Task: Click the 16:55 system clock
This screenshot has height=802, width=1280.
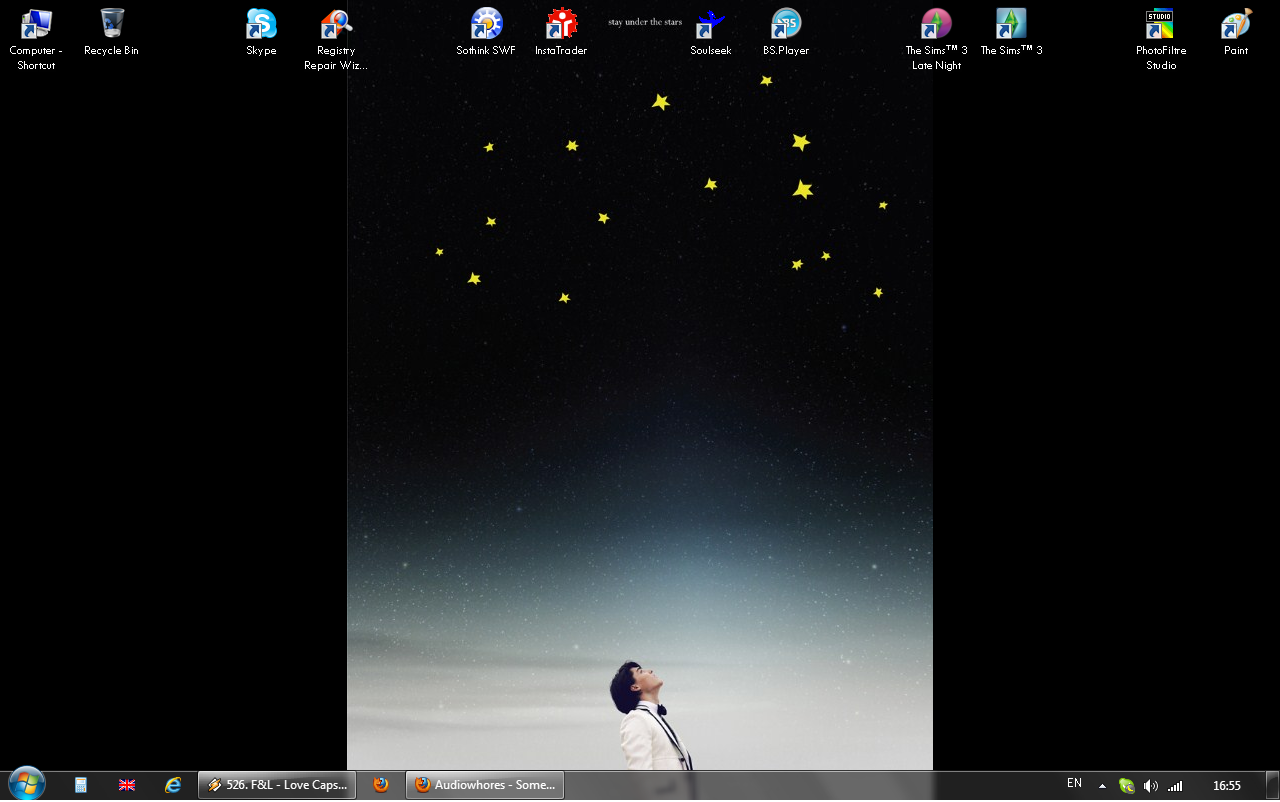Action: pos(1226,786)
